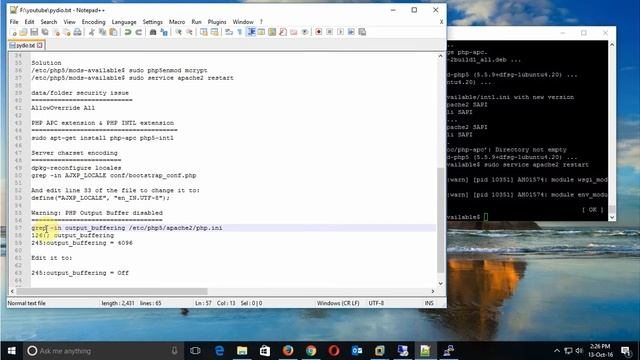640x360 pixels.
Task: Open the Language menu
Action: click(x=124, y=22)
